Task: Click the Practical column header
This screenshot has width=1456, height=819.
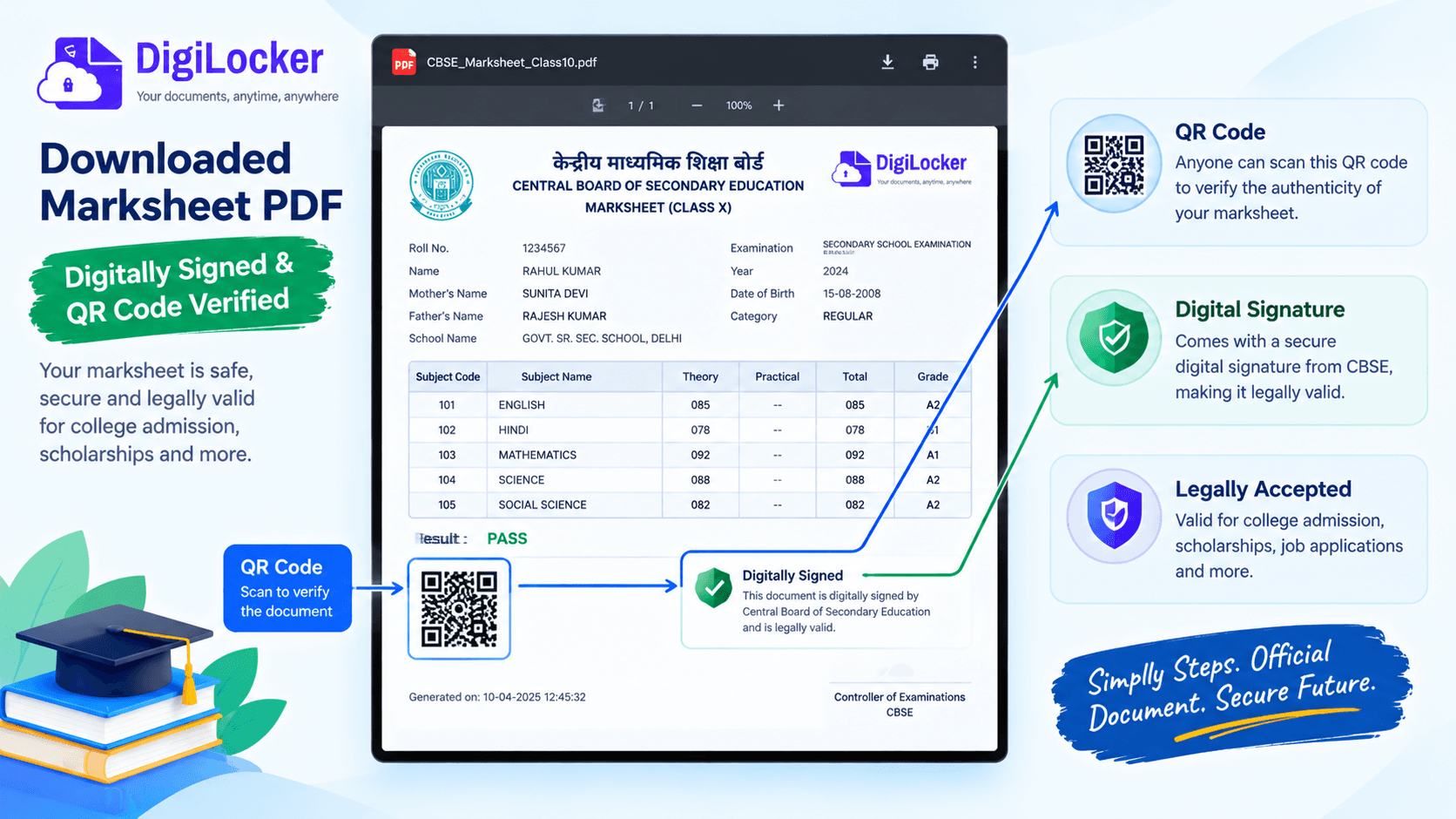Action: (777, 376)
